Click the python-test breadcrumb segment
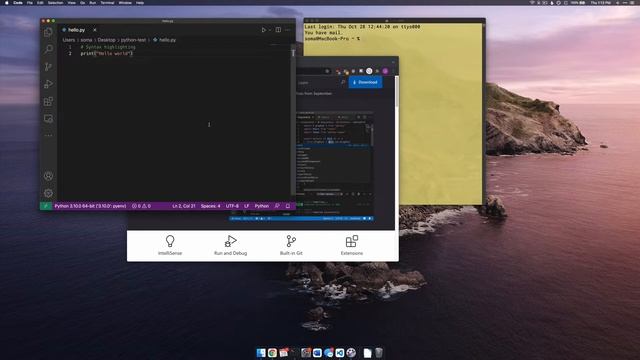 coord(133,40)
